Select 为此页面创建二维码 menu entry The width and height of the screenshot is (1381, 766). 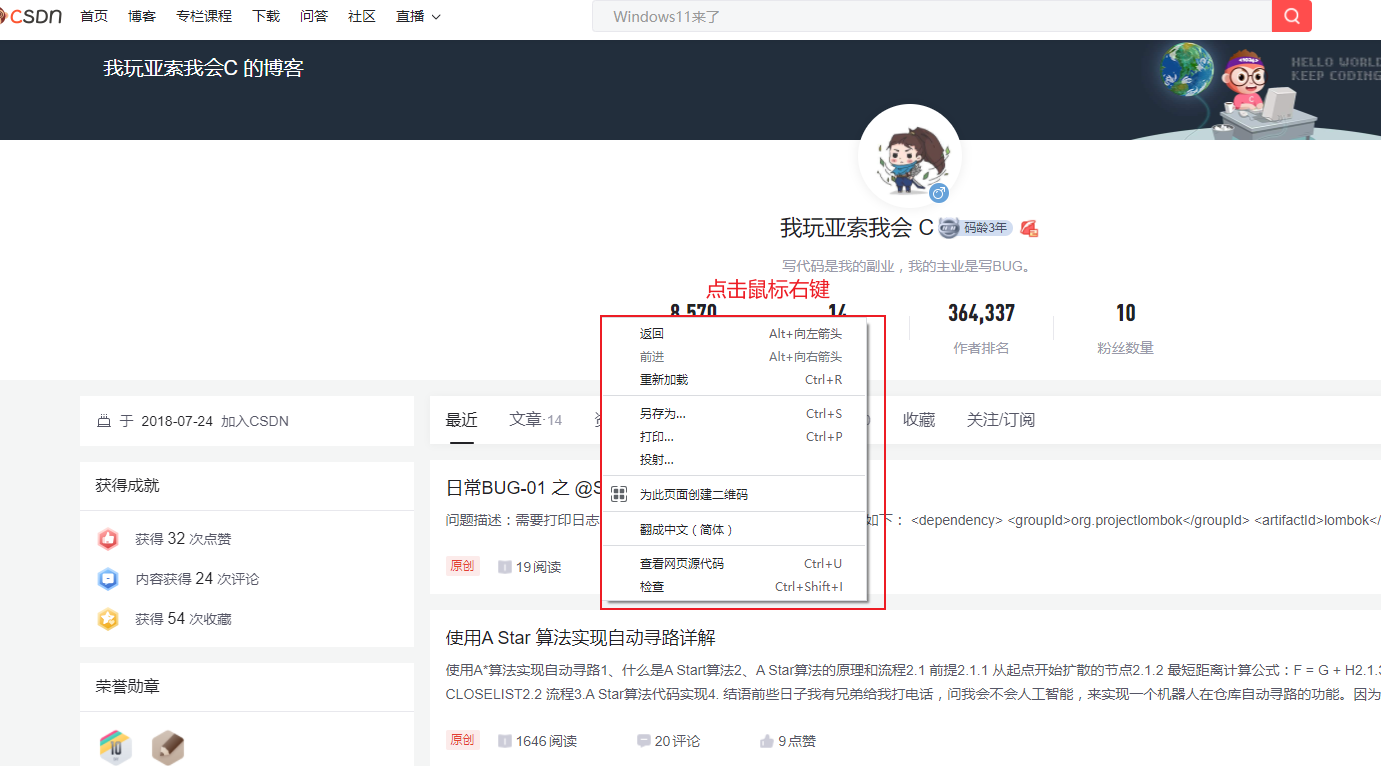(735, 494)
